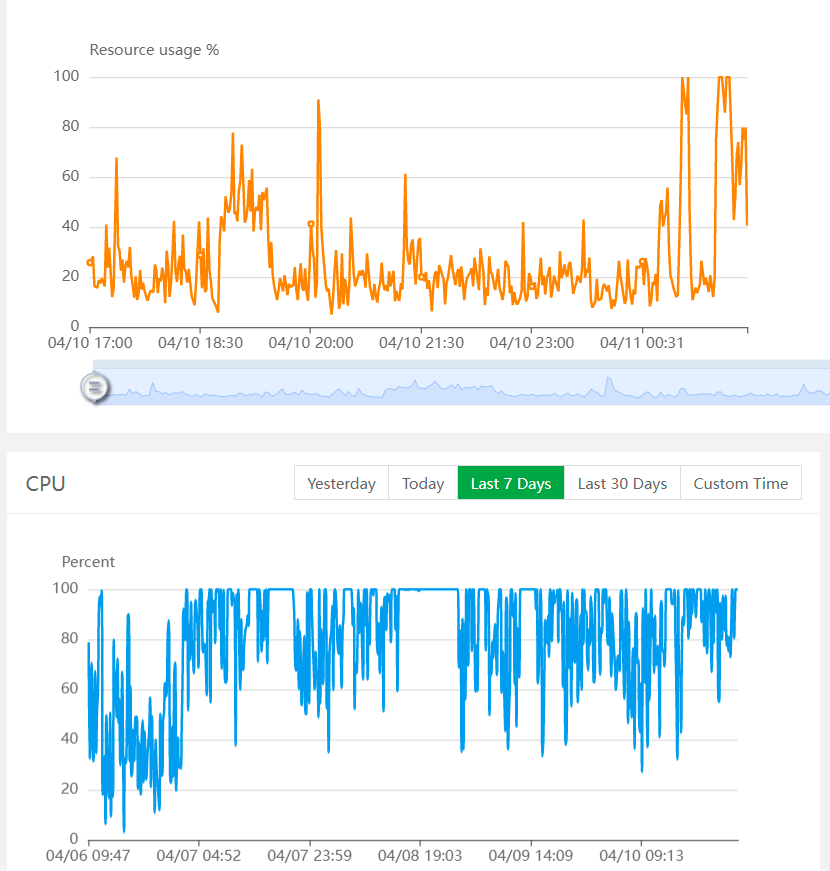Click the round zoom slider handle
The image size is (830, 871).
point(95,387)
